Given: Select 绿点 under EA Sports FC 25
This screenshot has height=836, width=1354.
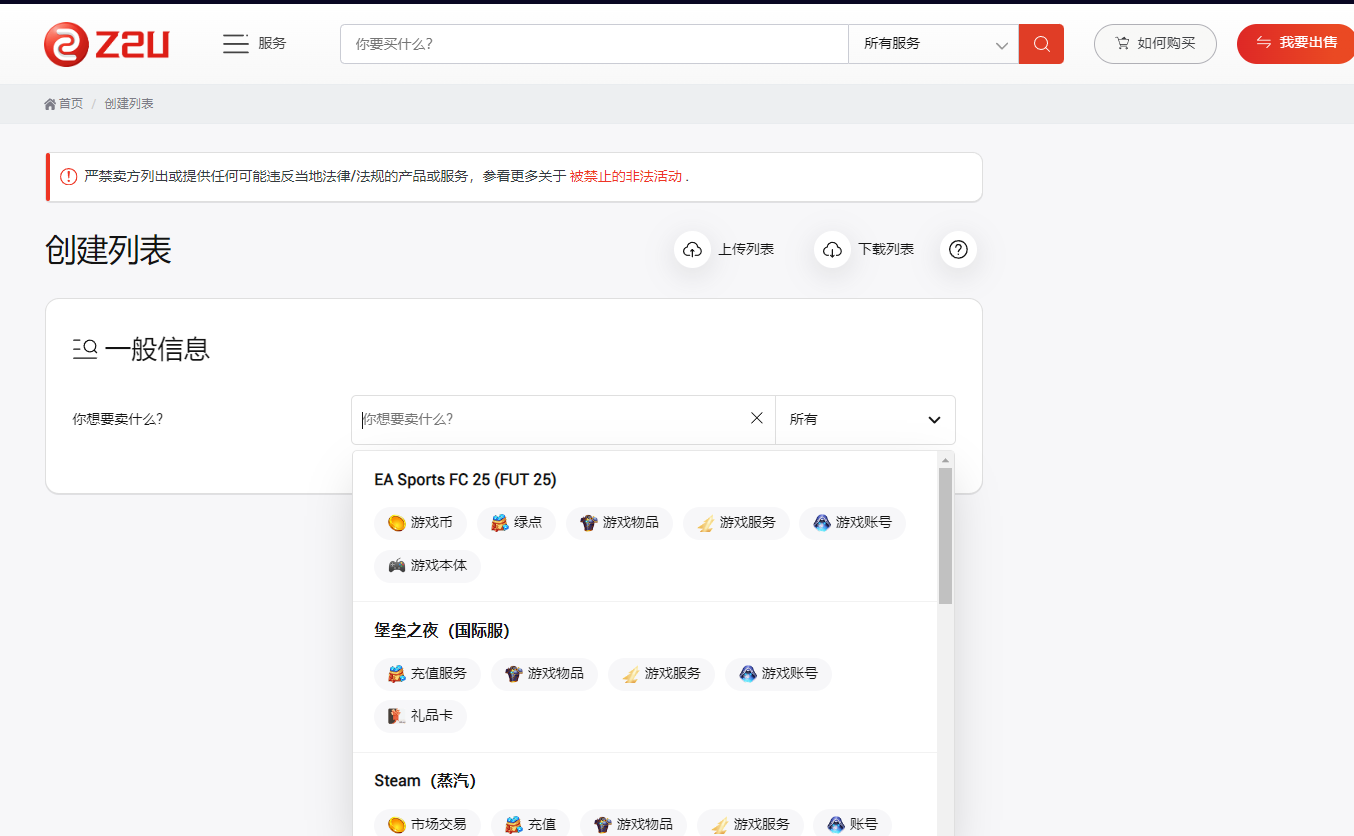Looking at the screenshot, I should tap(516, 523).
